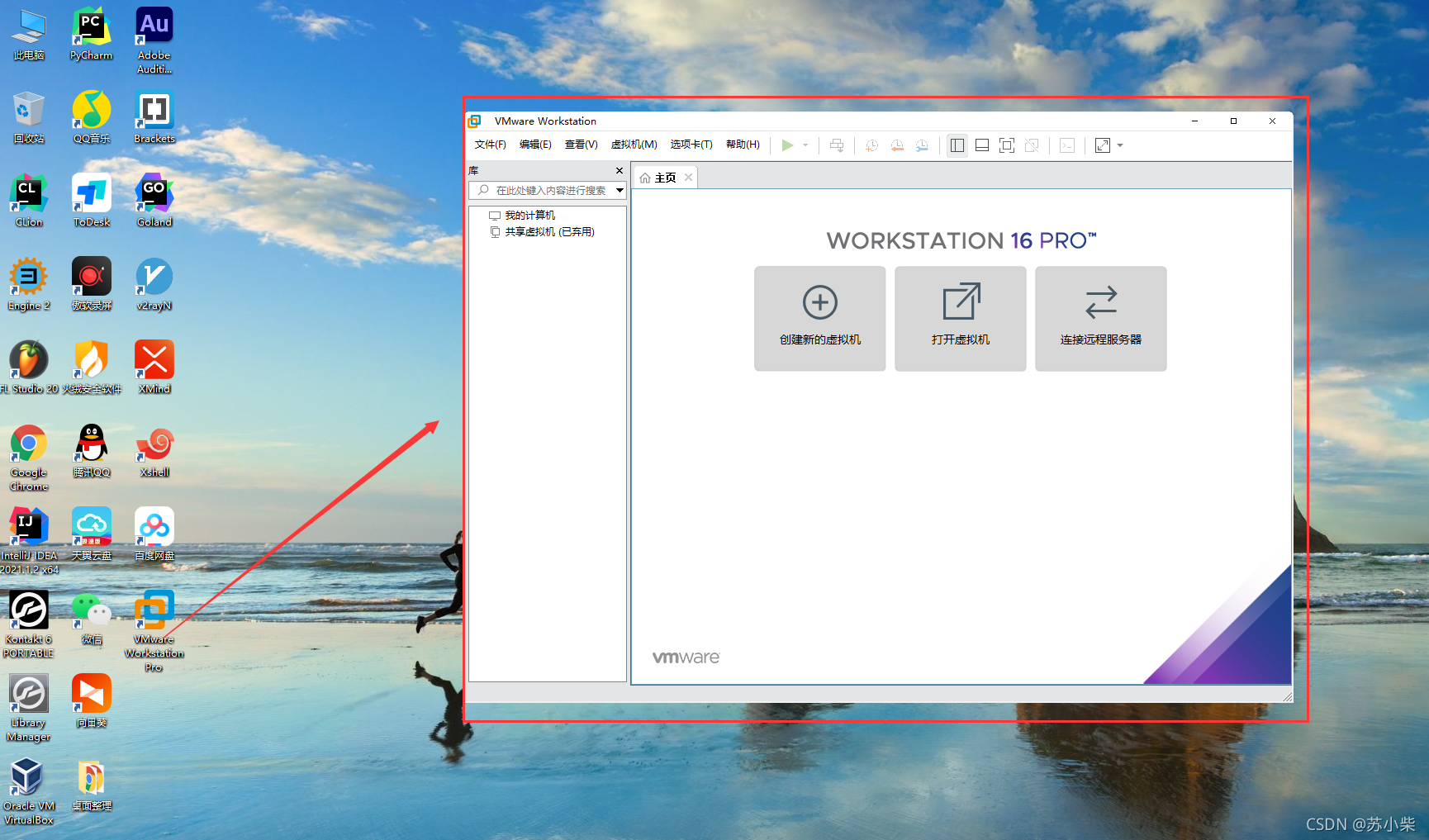Select the 腾讯QQ desktop icon
Viewport: 1429px width, 840px height.
tap(91, 452)
